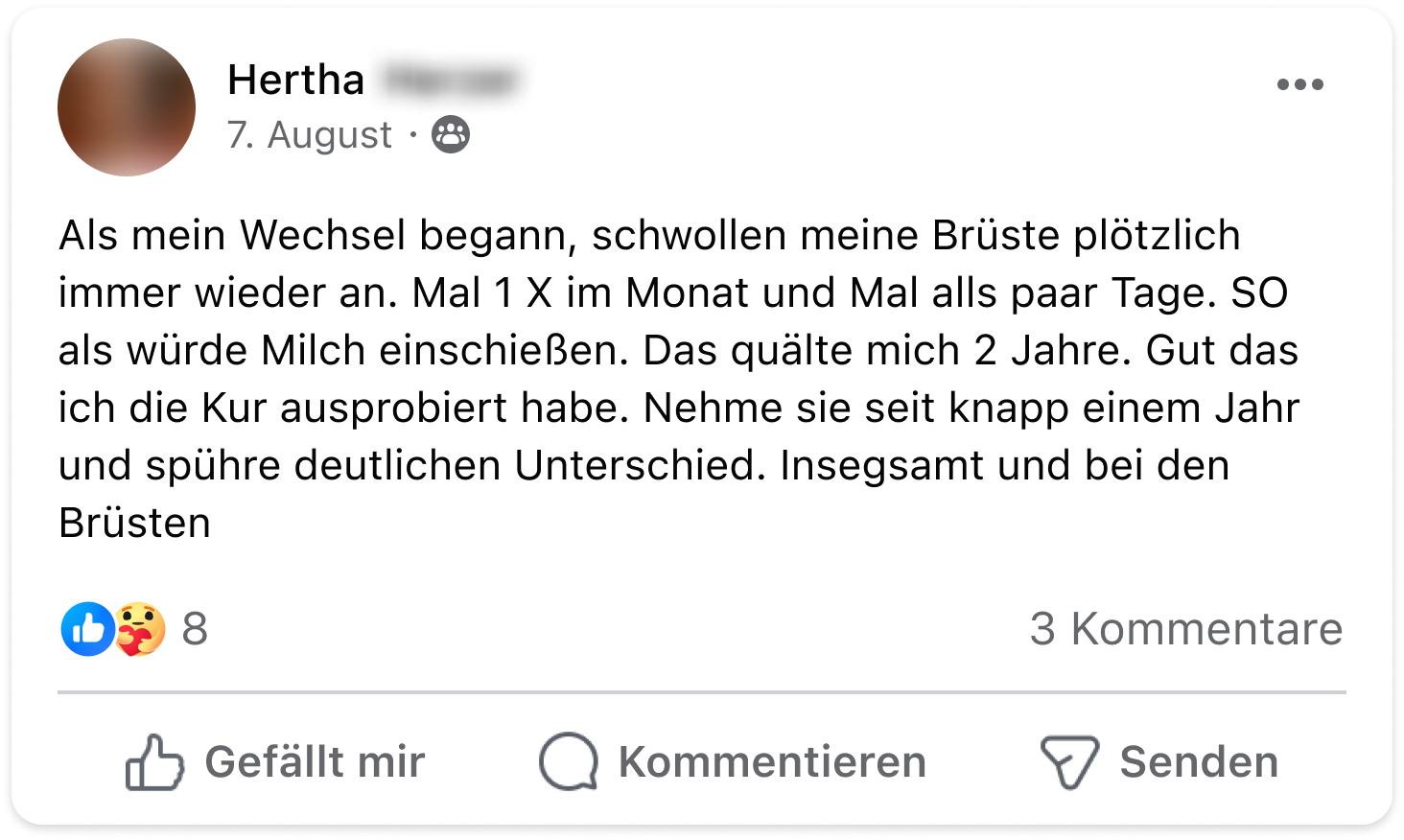Click the audience group icon beside date
This screenshot has width=1404, height=840.
click(451, 134)
